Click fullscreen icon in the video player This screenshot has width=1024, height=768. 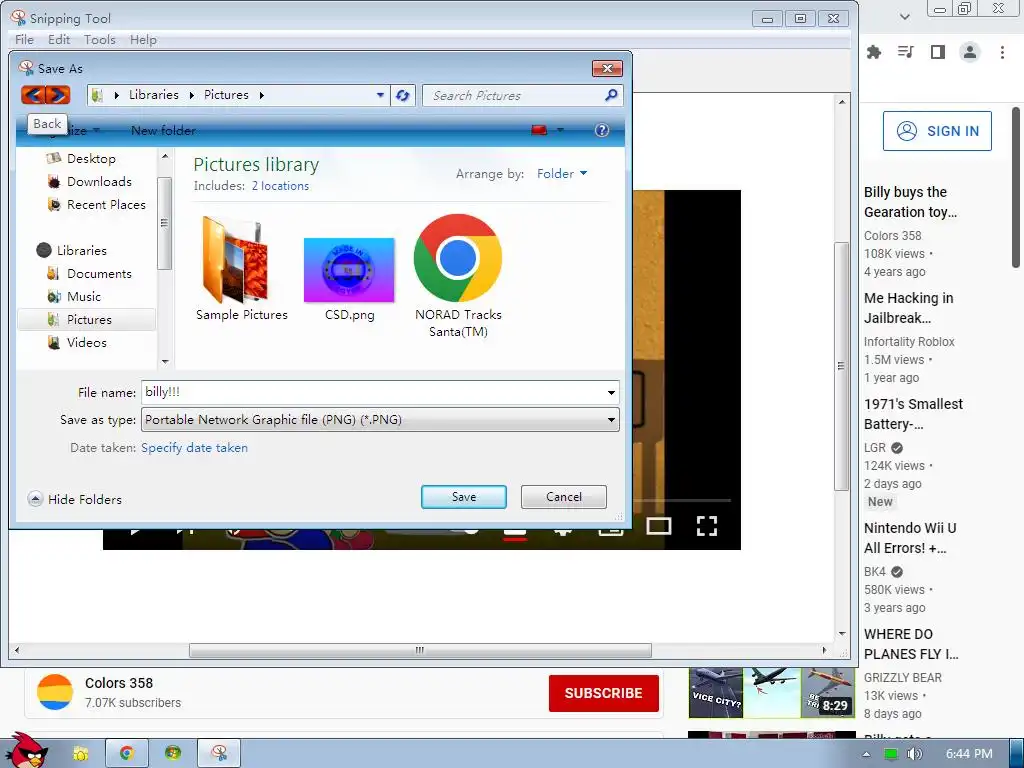[x=707, y=526]
